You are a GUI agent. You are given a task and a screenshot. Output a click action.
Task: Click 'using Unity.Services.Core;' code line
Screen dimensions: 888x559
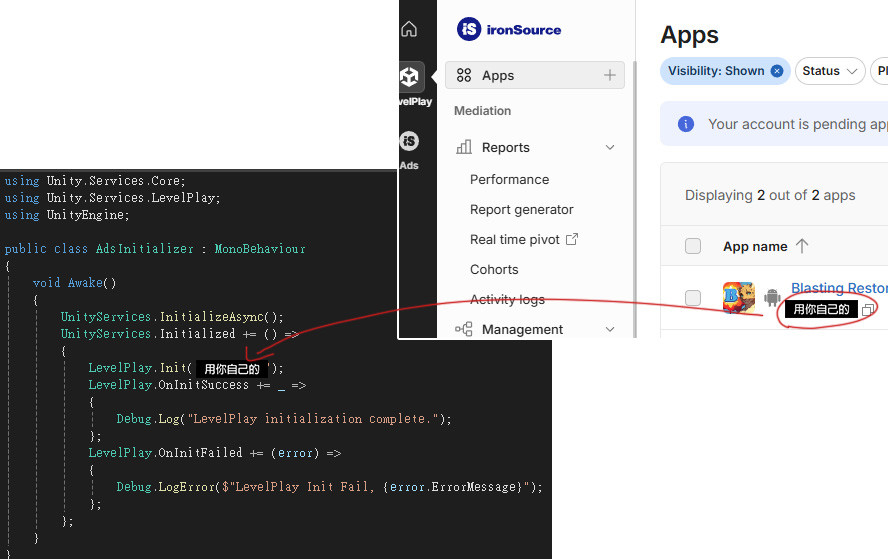click(x=95, y=181)
